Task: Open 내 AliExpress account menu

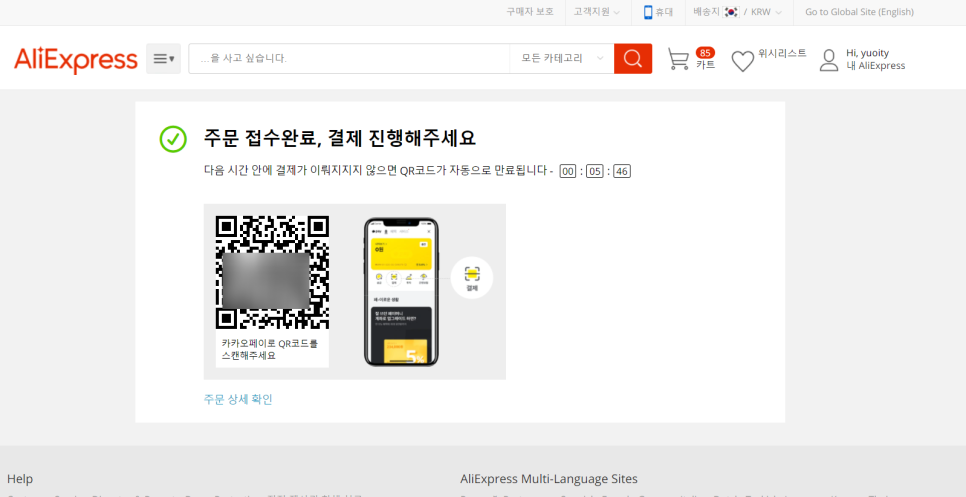Action: pos(875,66)
